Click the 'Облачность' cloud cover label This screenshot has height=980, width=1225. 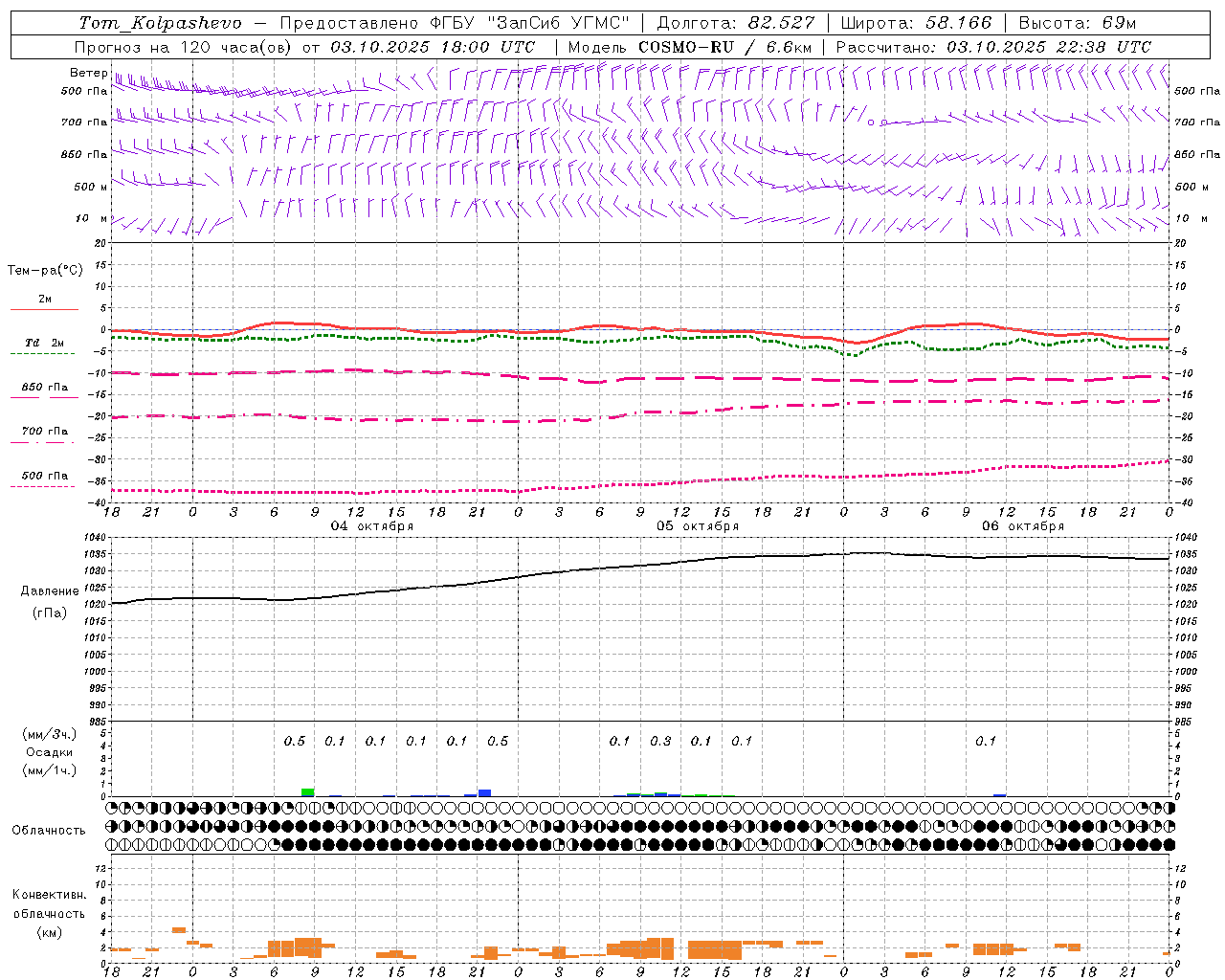pyautogui.click(x=49, y=831)
